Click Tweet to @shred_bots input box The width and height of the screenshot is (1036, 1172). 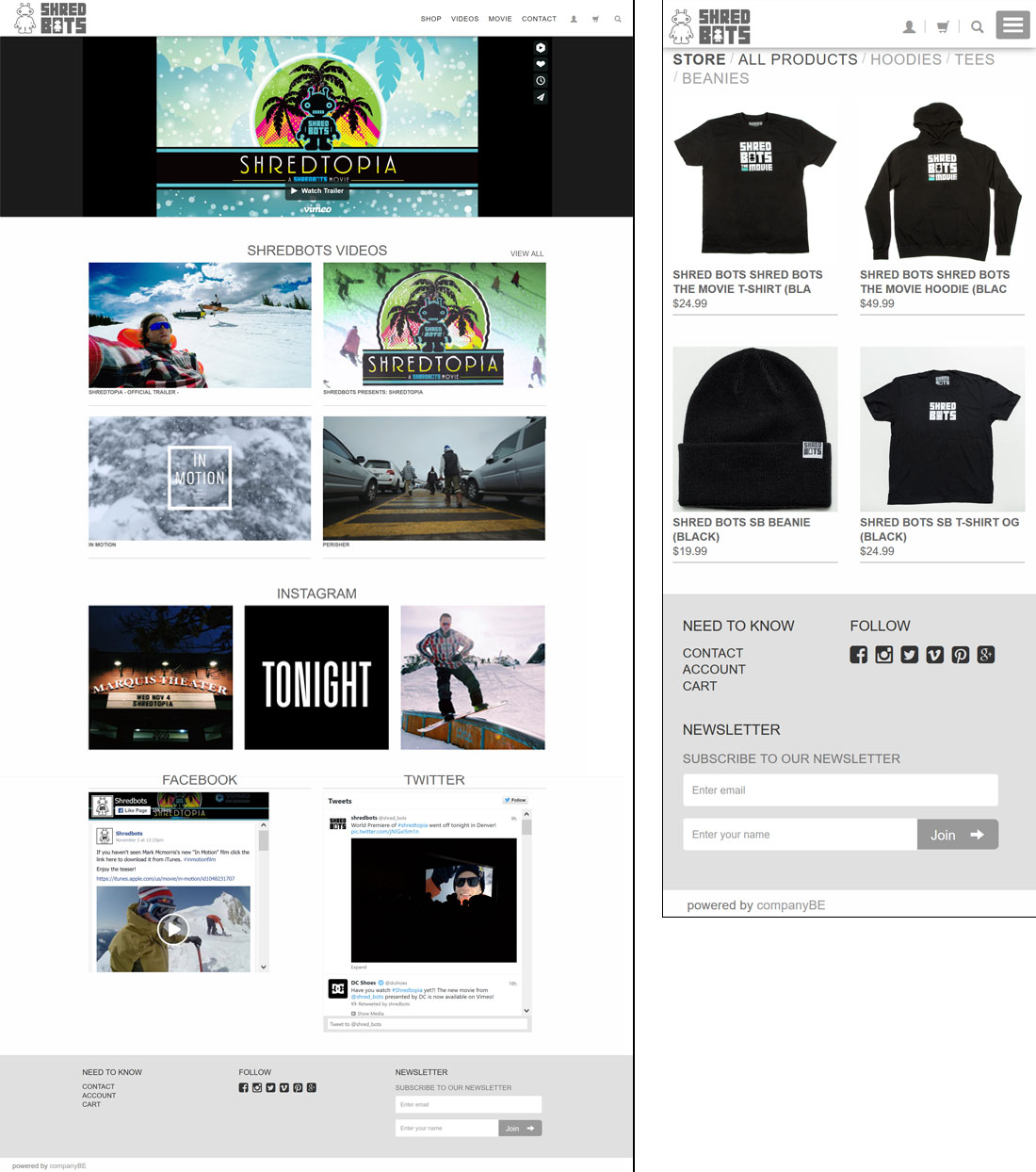tap(427, 1024)
